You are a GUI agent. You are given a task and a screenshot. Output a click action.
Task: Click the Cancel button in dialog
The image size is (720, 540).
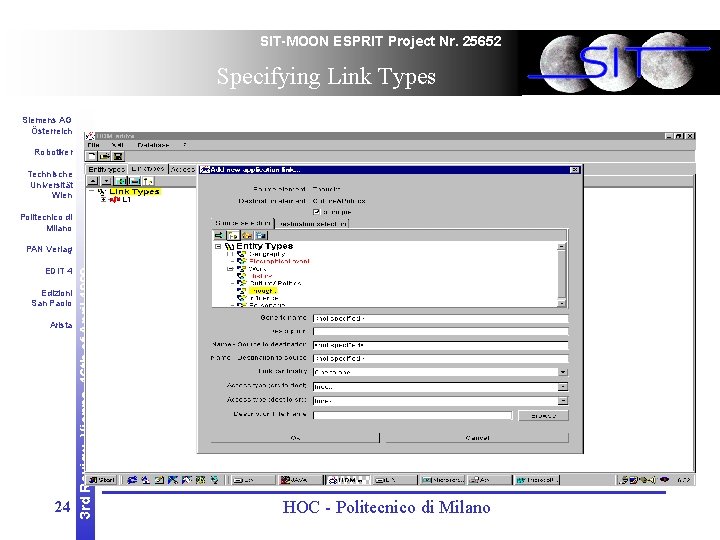pyautogui.click(x=477, y=438)
